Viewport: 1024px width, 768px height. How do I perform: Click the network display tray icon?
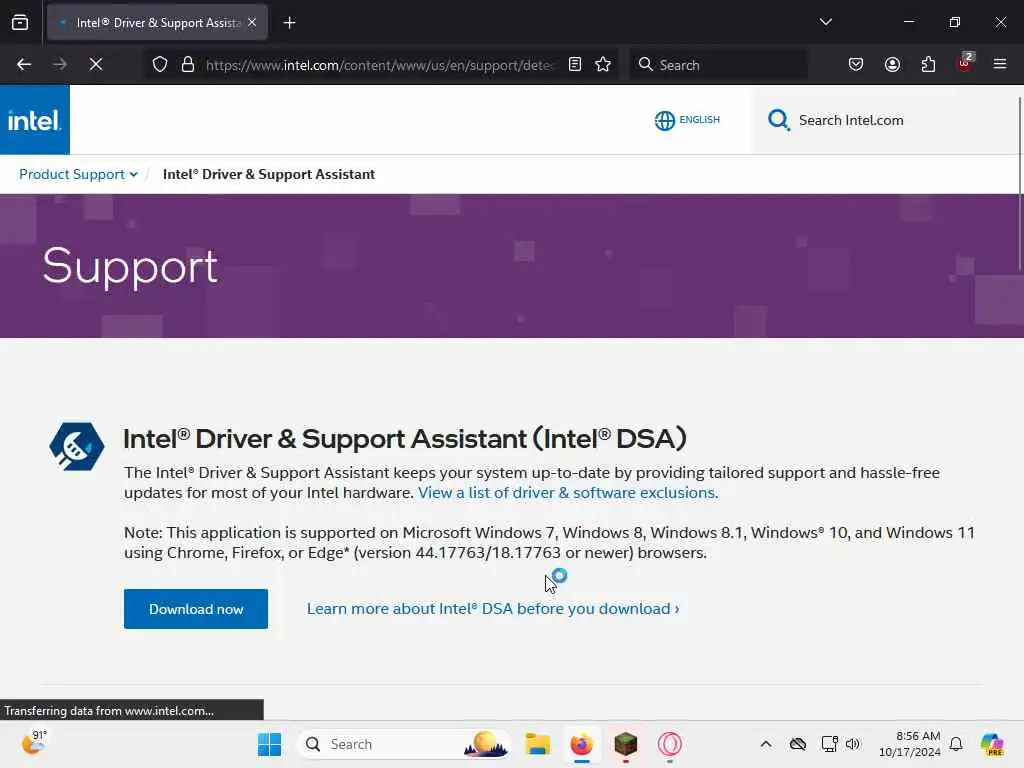(x=829, y=744)
